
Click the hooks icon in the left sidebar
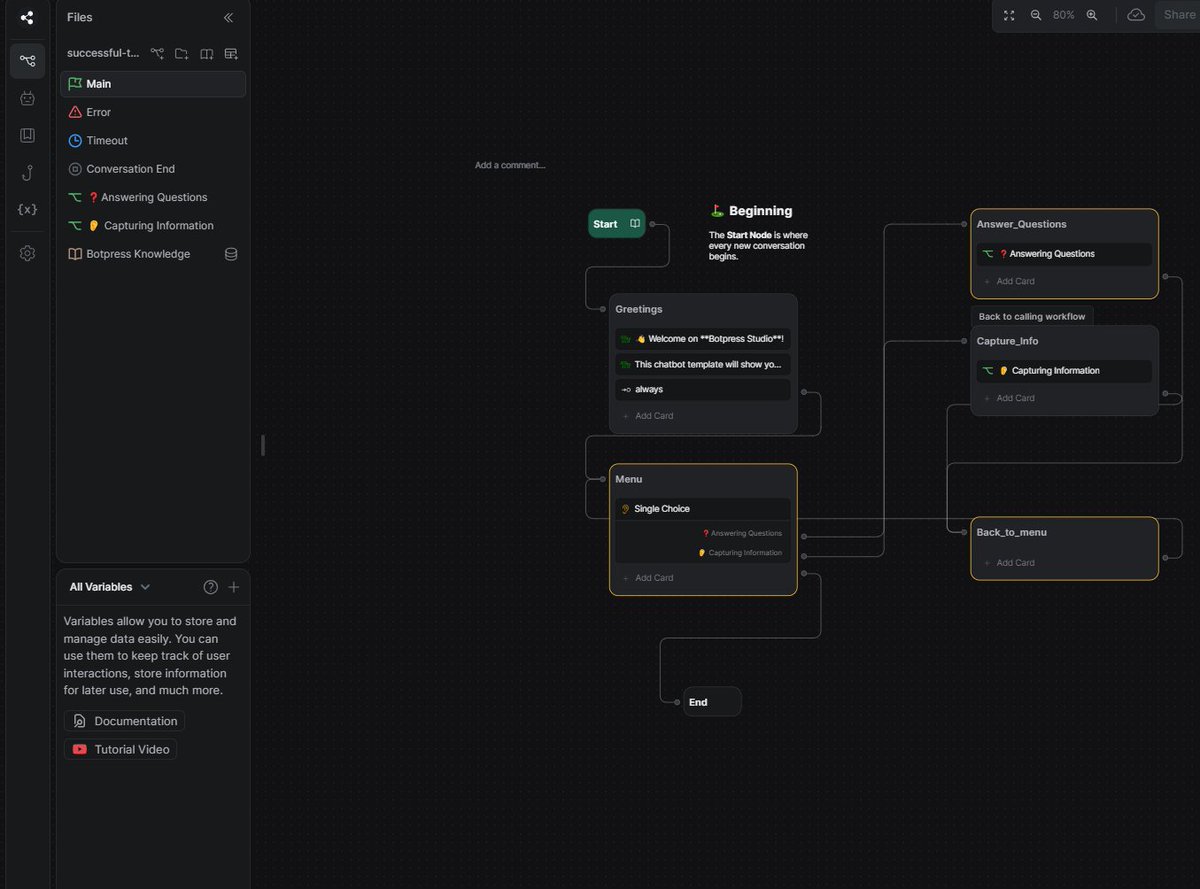pyautogui.click(x=27, y=173)
